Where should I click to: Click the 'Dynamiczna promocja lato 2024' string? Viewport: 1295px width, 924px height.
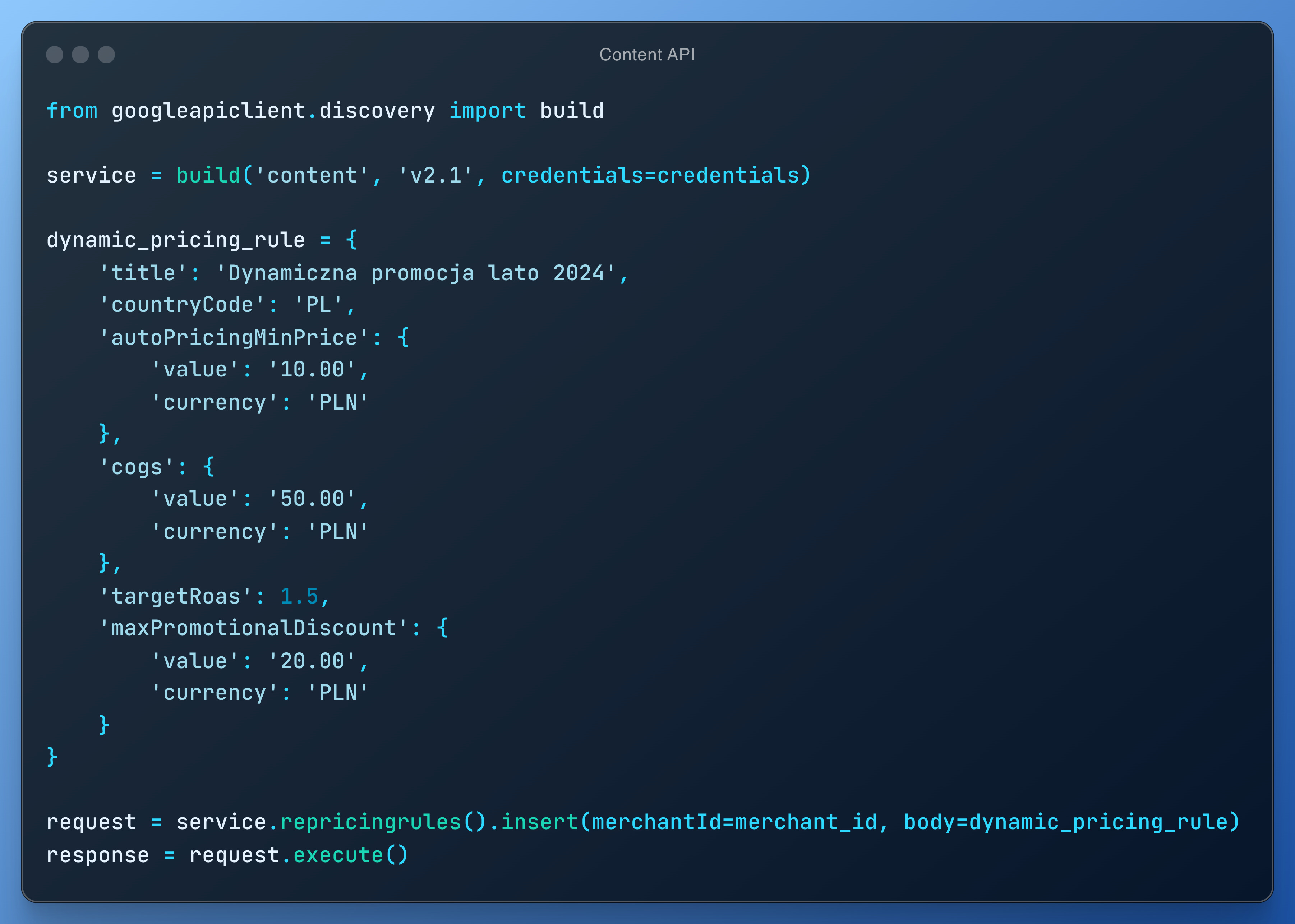(x=416, y=274)
